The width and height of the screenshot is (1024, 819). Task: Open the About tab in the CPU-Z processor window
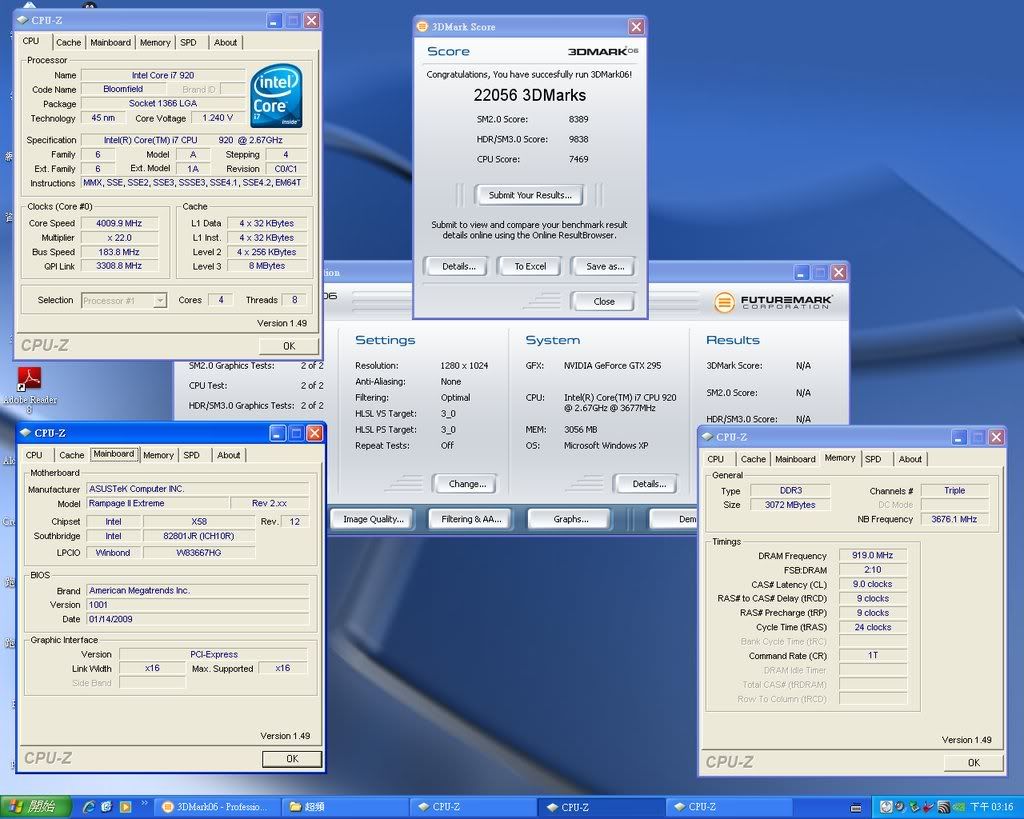coord(225,42)
